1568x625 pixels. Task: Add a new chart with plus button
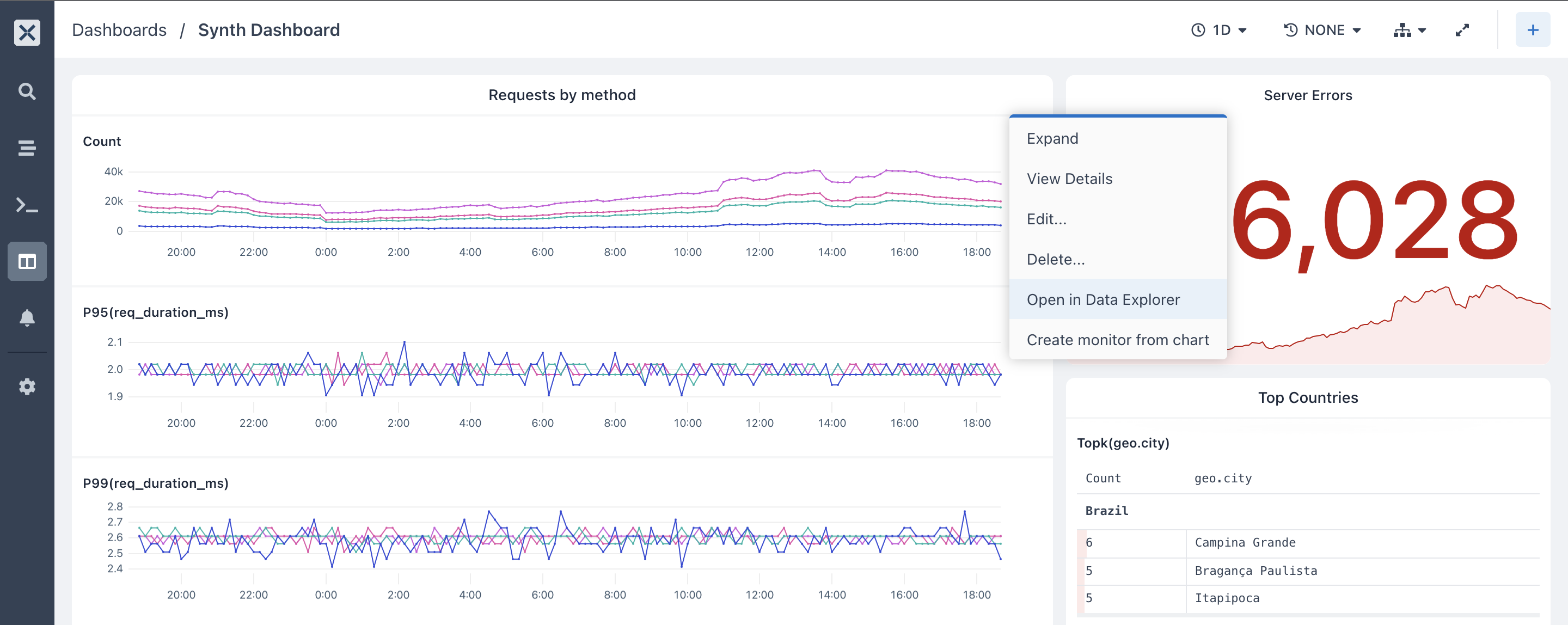(1533, 30)
